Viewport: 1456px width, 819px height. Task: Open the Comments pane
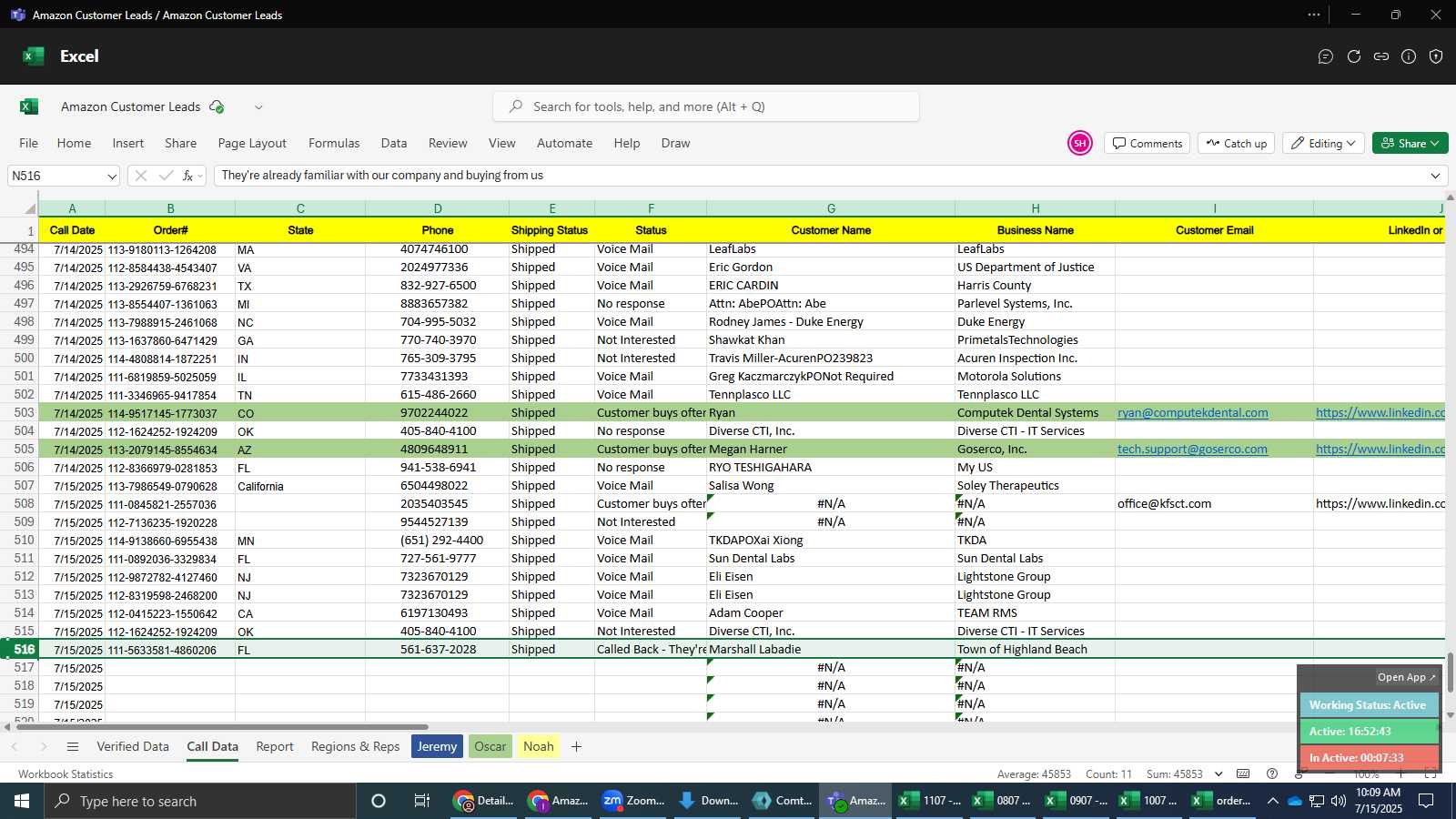click(1148, 143)
